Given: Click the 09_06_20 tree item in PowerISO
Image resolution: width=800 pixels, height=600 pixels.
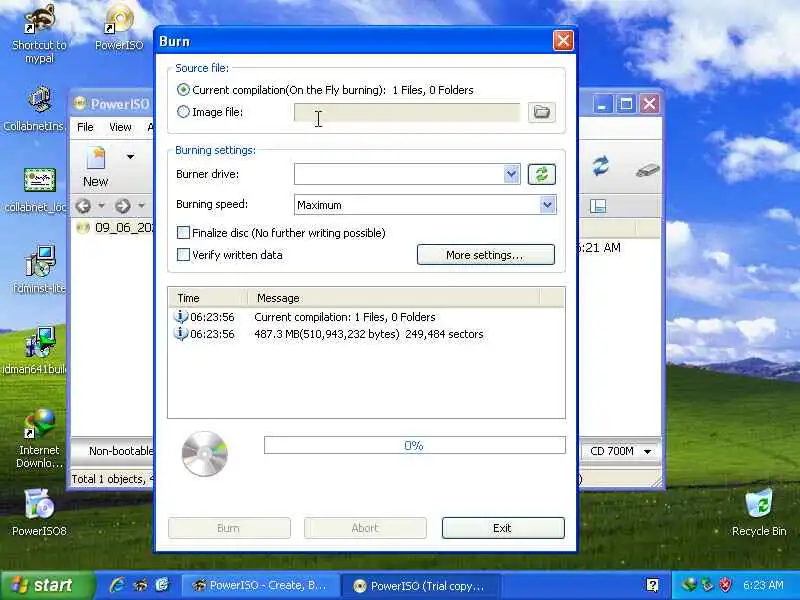Looking at the screenshot, I should click(115, 227).
